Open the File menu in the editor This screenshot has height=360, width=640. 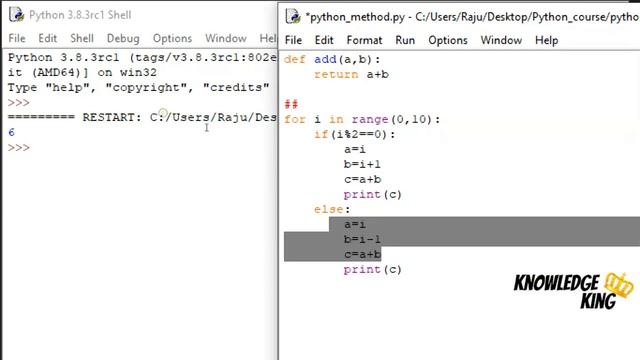(x=293, y=40)
